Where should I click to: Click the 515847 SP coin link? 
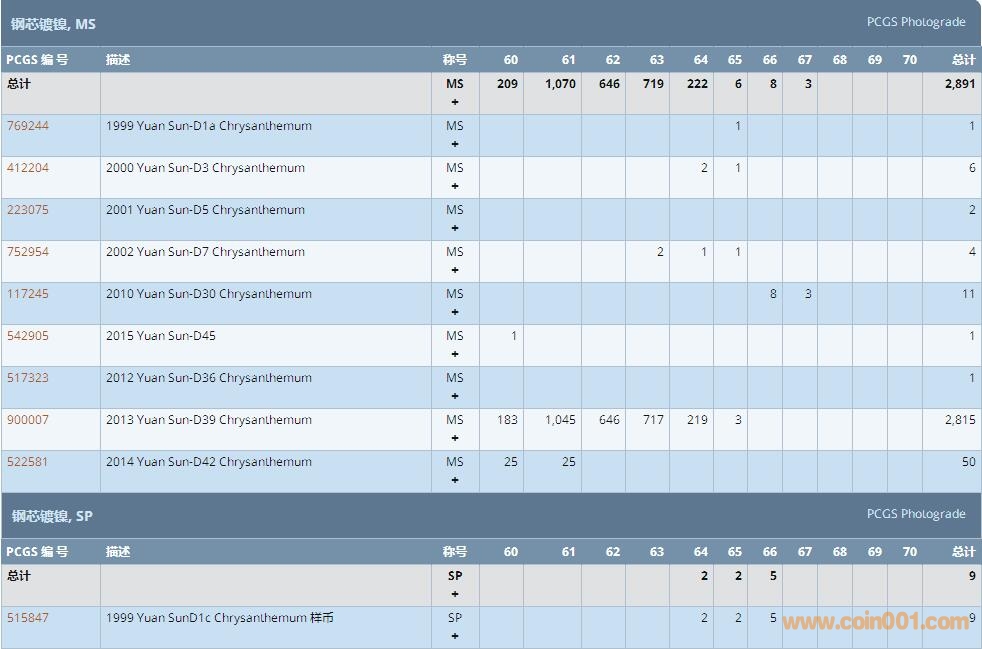click(28, 618)
